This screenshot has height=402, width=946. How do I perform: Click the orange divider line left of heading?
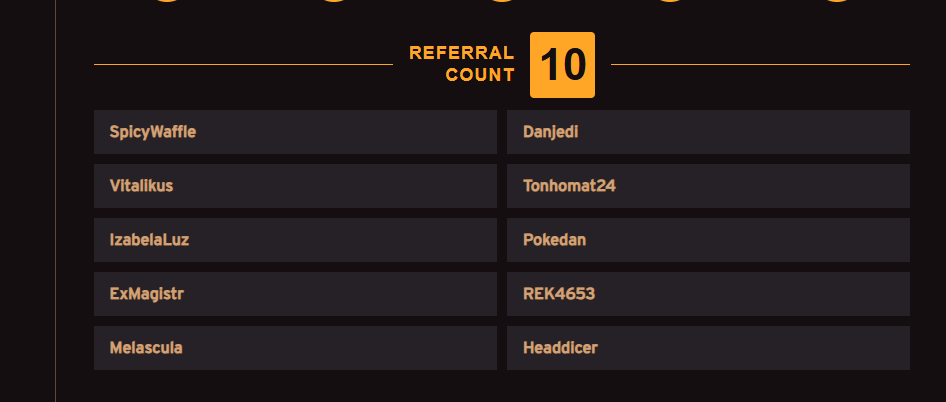(243, 65)
